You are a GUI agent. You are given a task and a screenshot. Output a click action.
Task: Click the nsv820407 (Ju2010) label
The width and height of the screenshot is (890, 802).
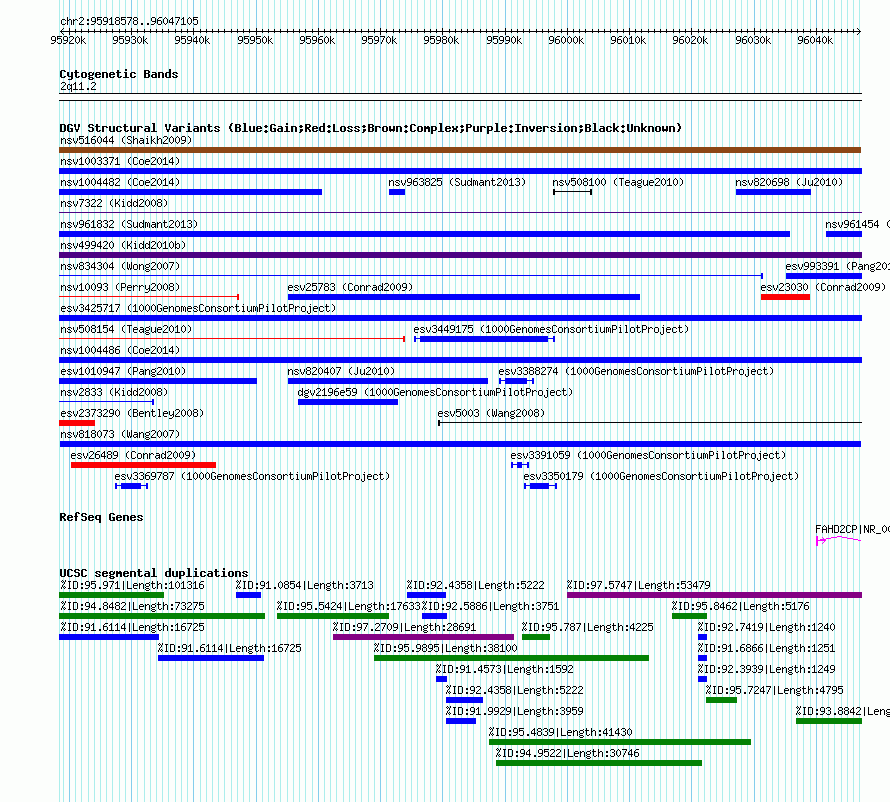click(x=341, y=371)
